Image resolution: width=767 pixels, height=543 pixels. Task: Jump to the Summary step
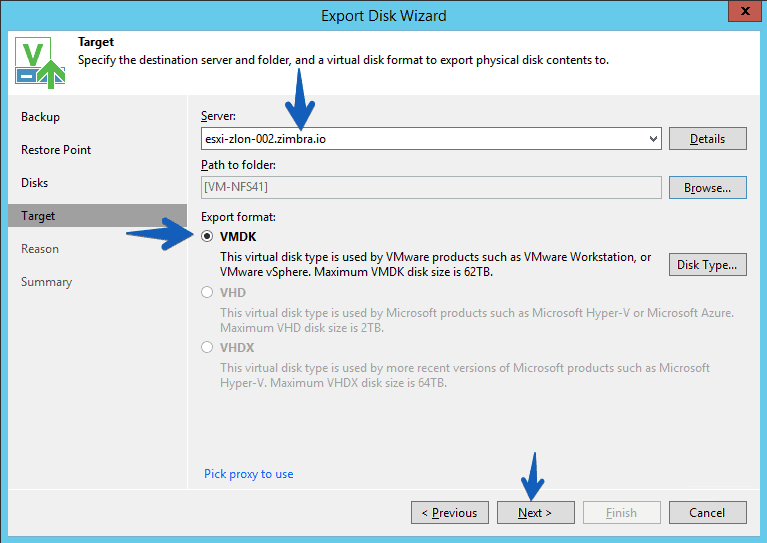46,282
